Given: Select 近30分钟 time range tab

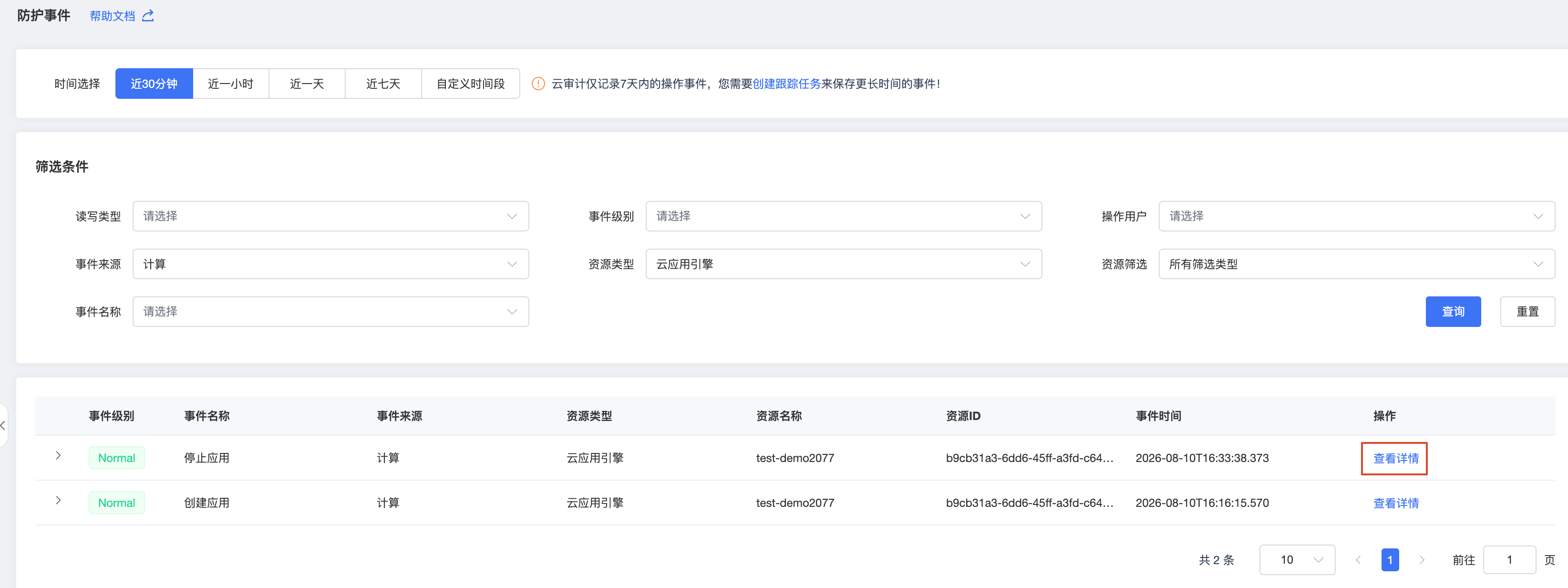Looking at the screenshot, I should (x=154, y=84).
